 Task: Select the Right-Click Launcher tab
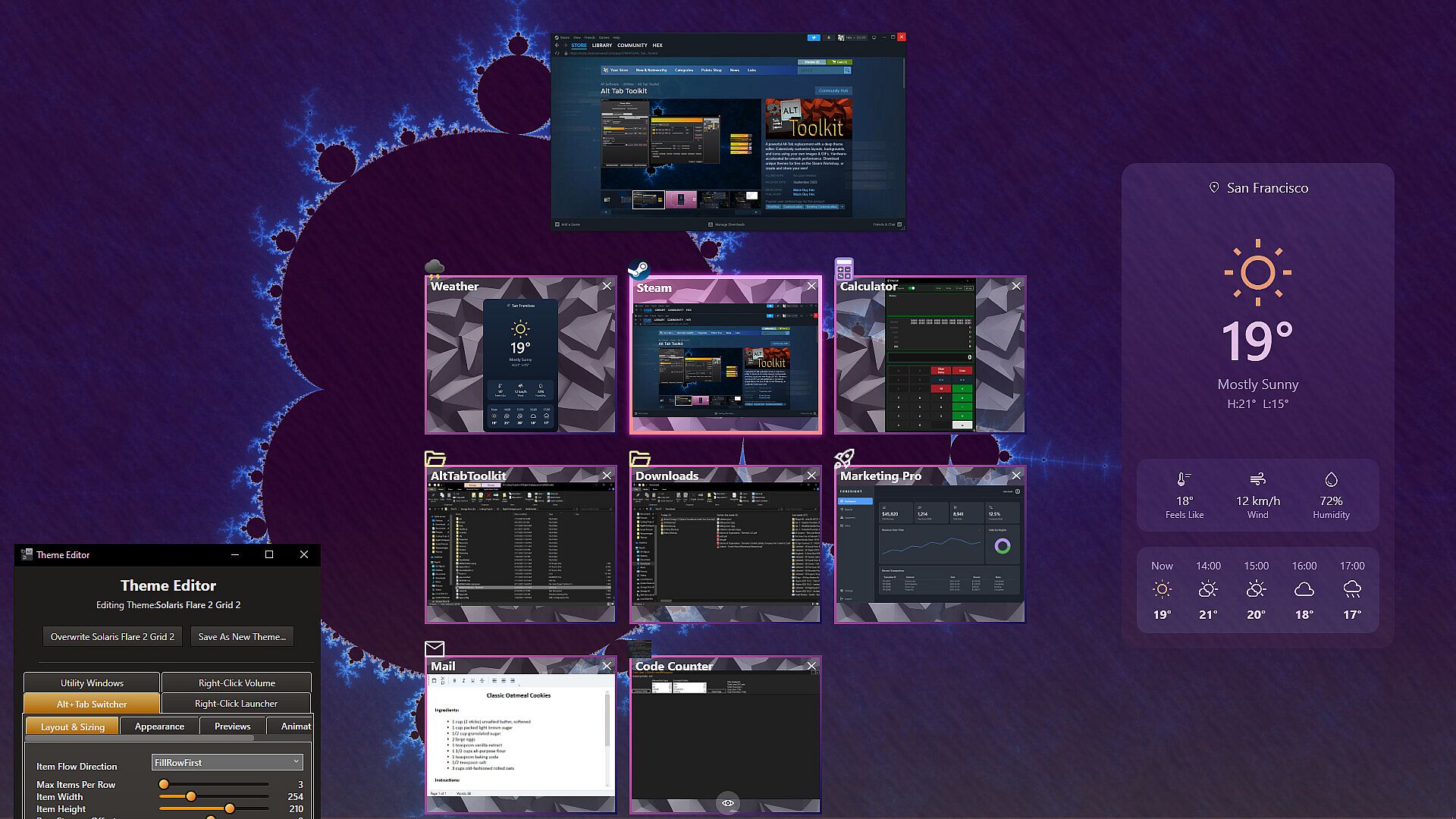tap(236, 703)
